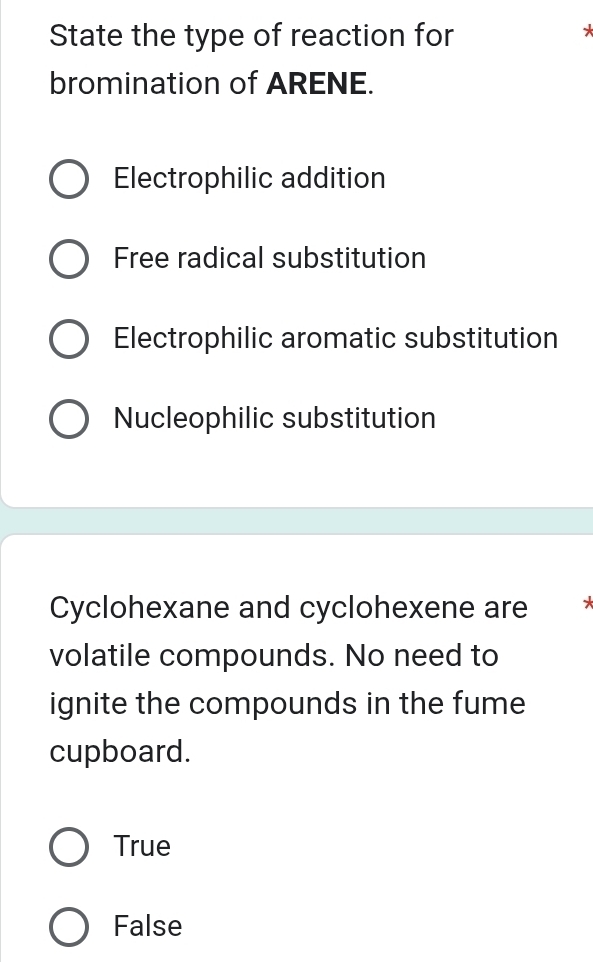Select the Electrophilic addition option
This screenshot has height=962, width=593.
pos(68,178)
